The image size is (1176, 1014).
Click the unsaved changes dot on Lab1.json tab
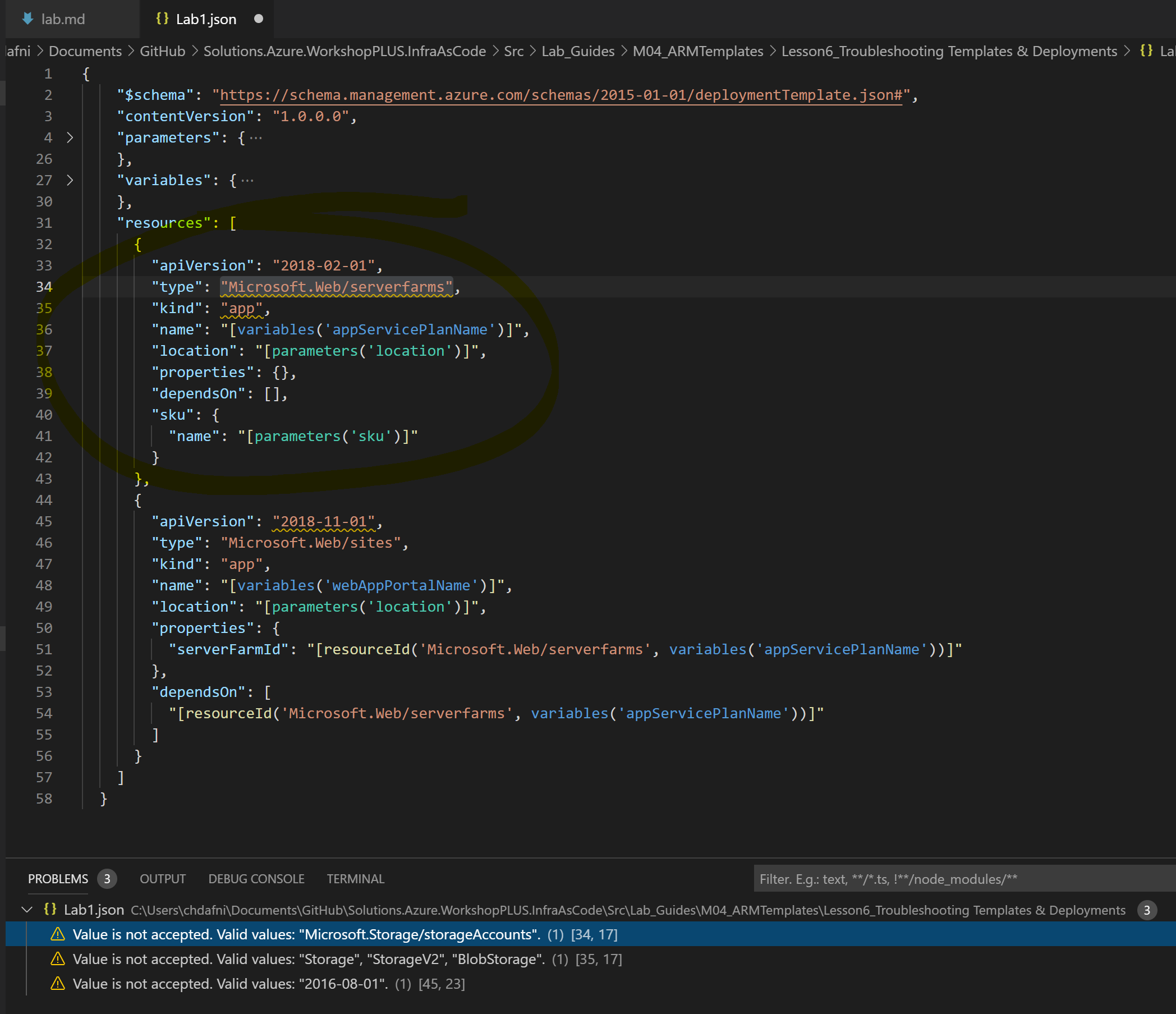(x=259, y=19)
